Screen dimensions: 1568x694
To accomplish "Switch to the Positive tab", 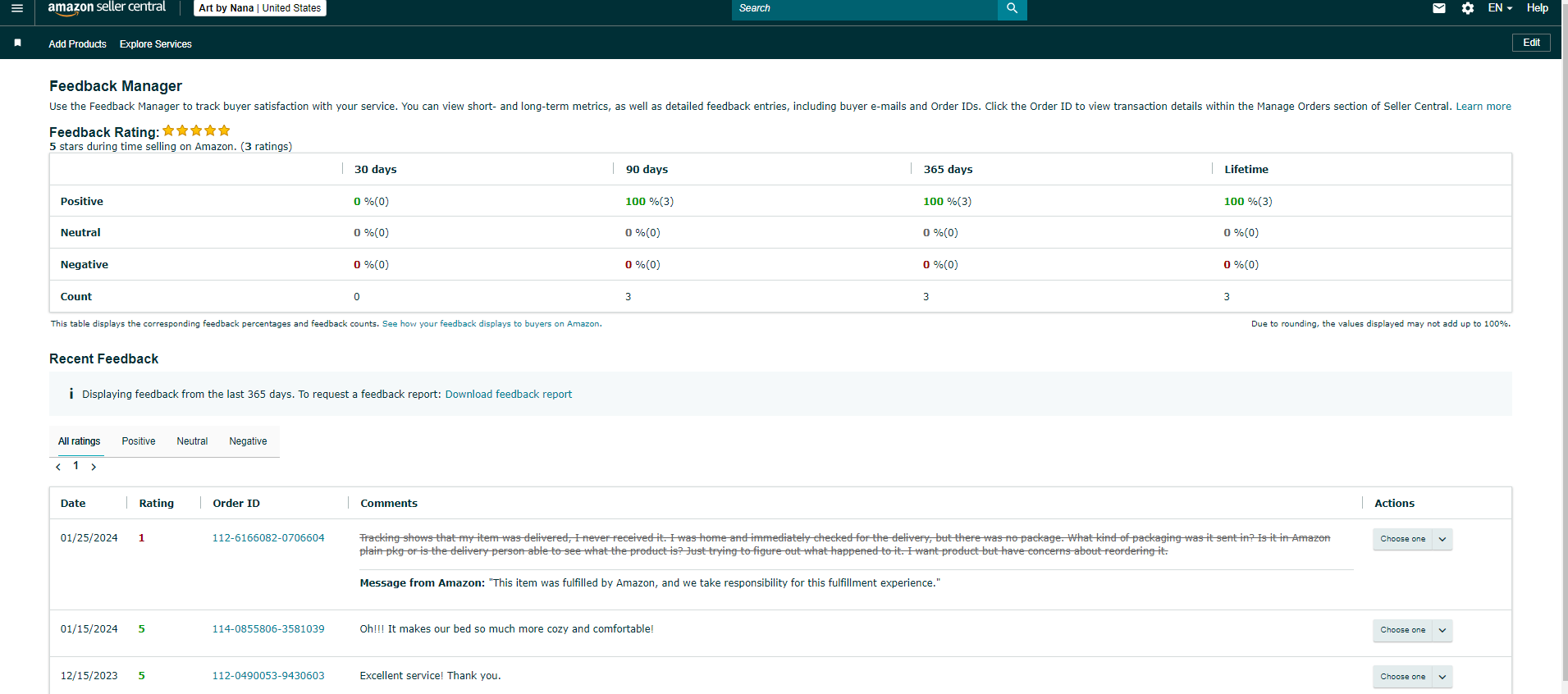I will click(x=139, y=441).
